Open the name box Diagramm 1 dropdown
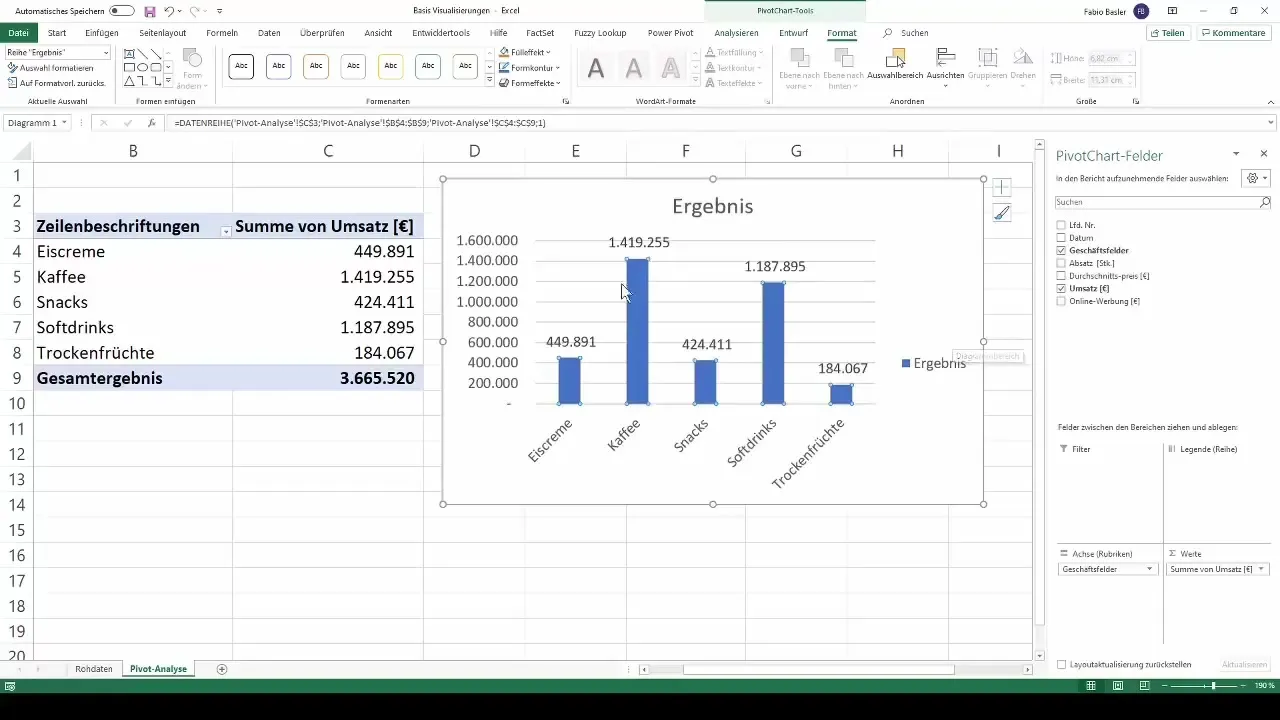1280x720 pixels. 65,123
